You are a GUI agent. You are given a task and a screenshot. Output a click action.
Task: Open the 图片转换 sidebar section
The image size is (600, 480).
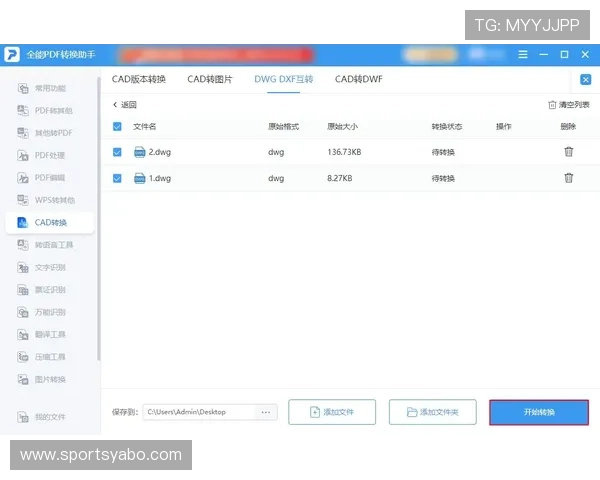click(41, 379)
